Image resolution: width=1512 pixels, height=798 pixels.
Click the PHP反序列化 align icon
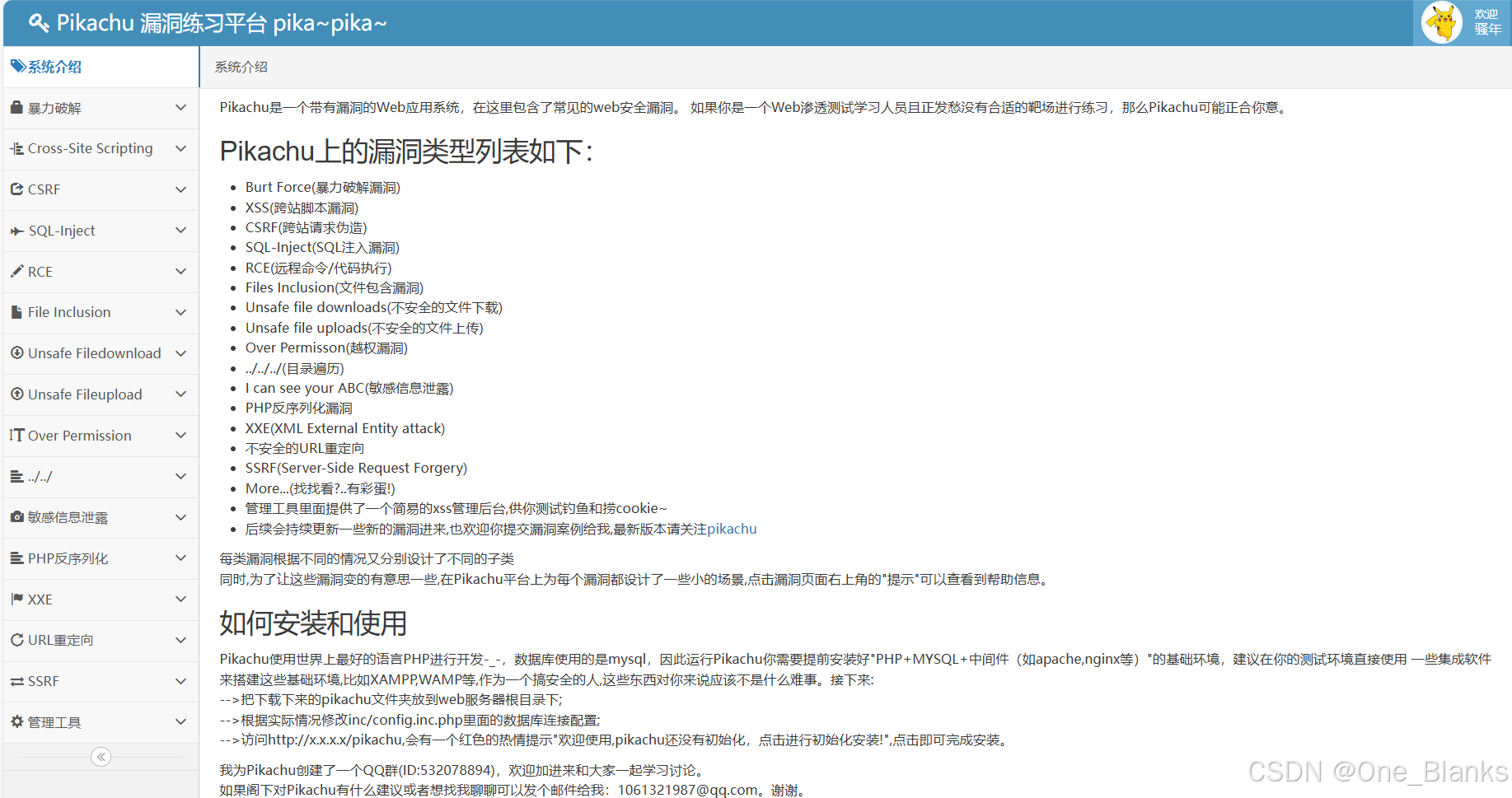pos(16,558)
